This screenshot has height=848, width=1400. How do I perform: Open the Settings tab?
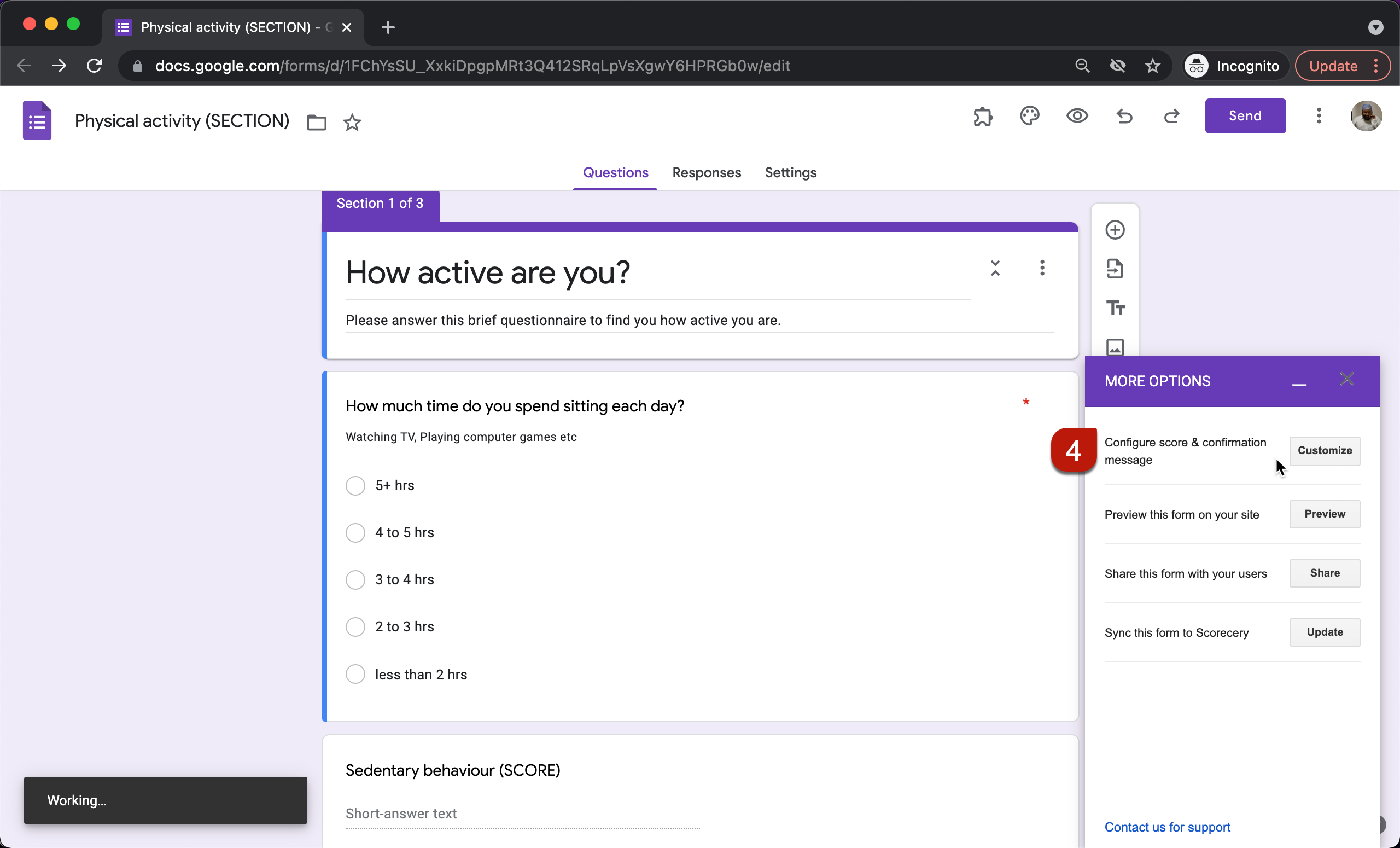coord(790,173)
